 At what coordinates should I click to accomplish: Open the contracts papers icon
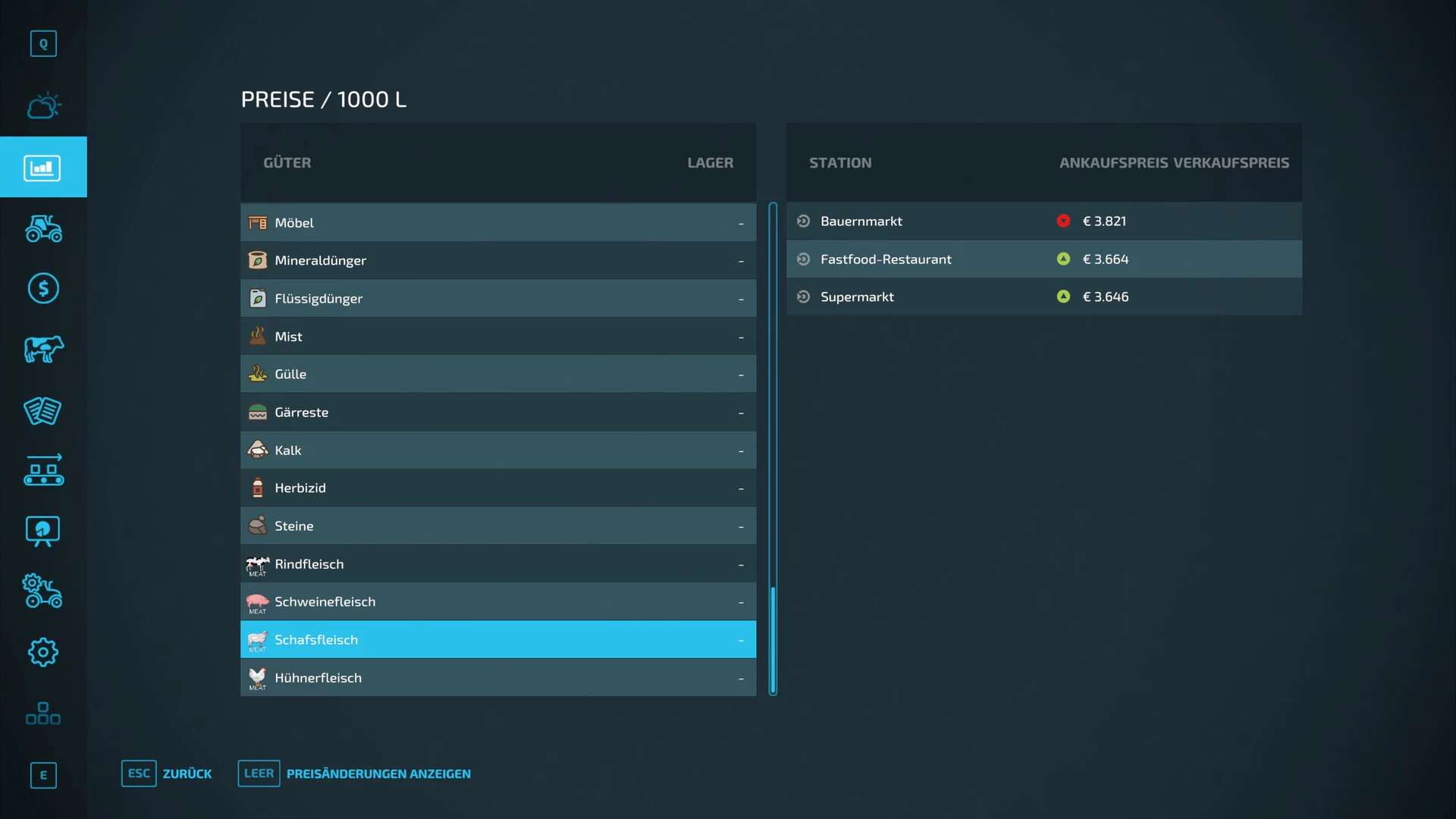[43, 410]
